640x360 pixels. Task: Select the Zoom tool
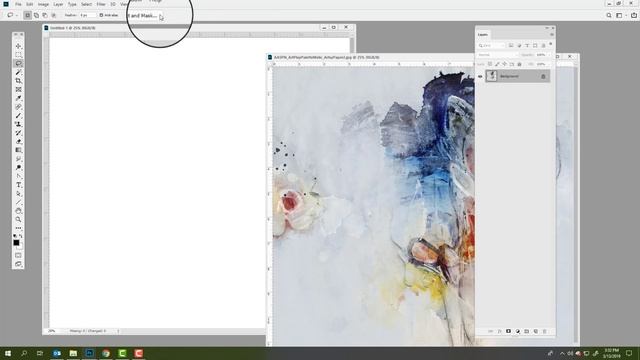[x=18, y=220]
